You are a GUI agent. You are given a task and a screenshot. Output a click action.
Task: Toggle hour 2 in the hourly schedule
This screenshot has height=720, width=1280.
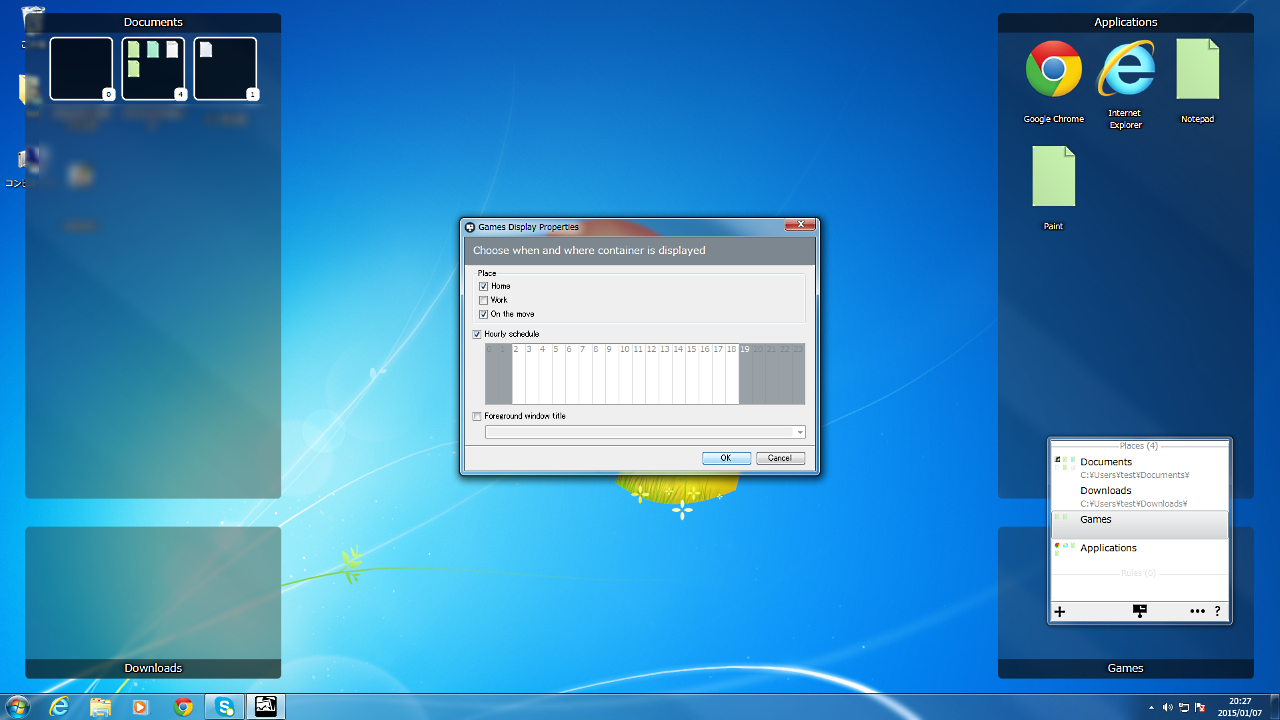point(518,374)
